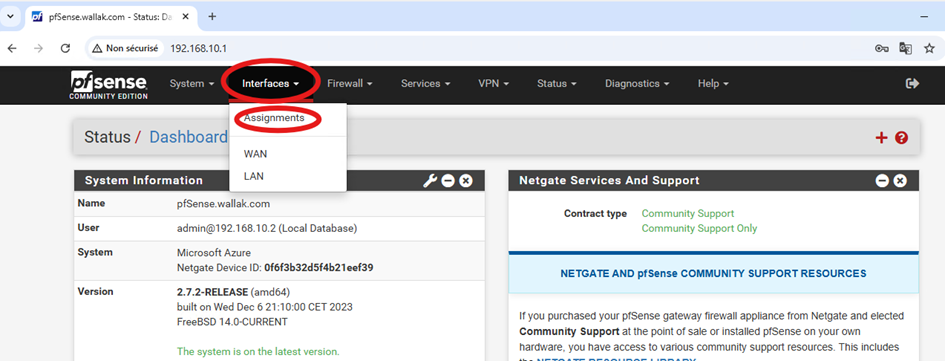Open the Status menu

[x=557, y=84]
